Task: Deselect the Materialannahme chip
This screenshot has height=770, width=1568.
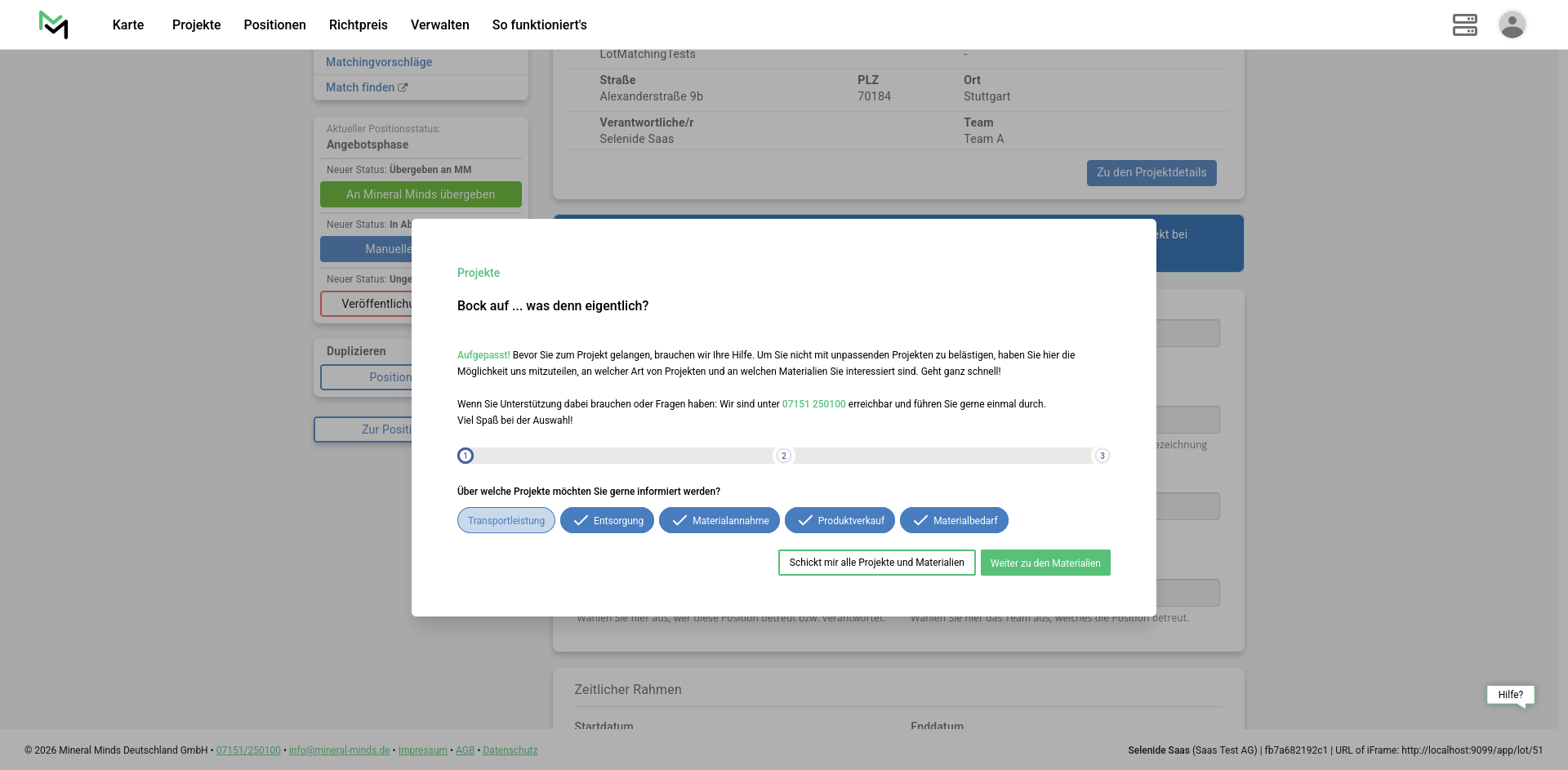Action: point(719,521)
